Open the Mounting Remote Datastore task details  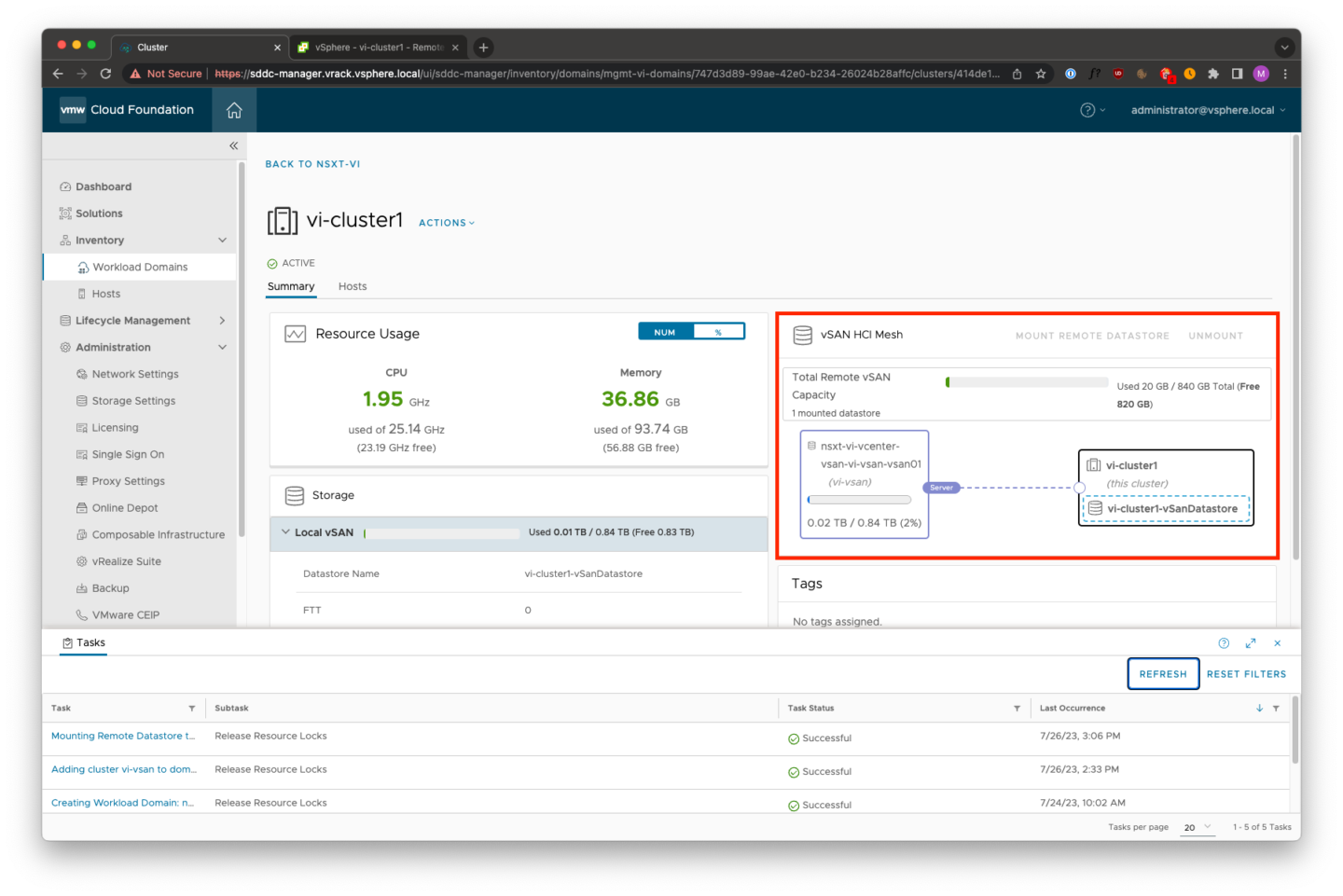[x=123, y=736]
